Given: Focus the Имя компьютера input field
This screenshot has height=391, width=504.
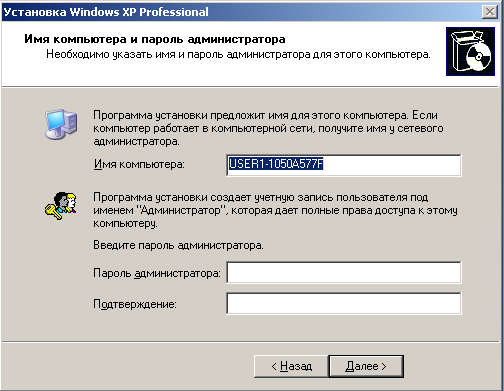Looking at the screenshot, I should pyautogui.click(x=344, y=165).
